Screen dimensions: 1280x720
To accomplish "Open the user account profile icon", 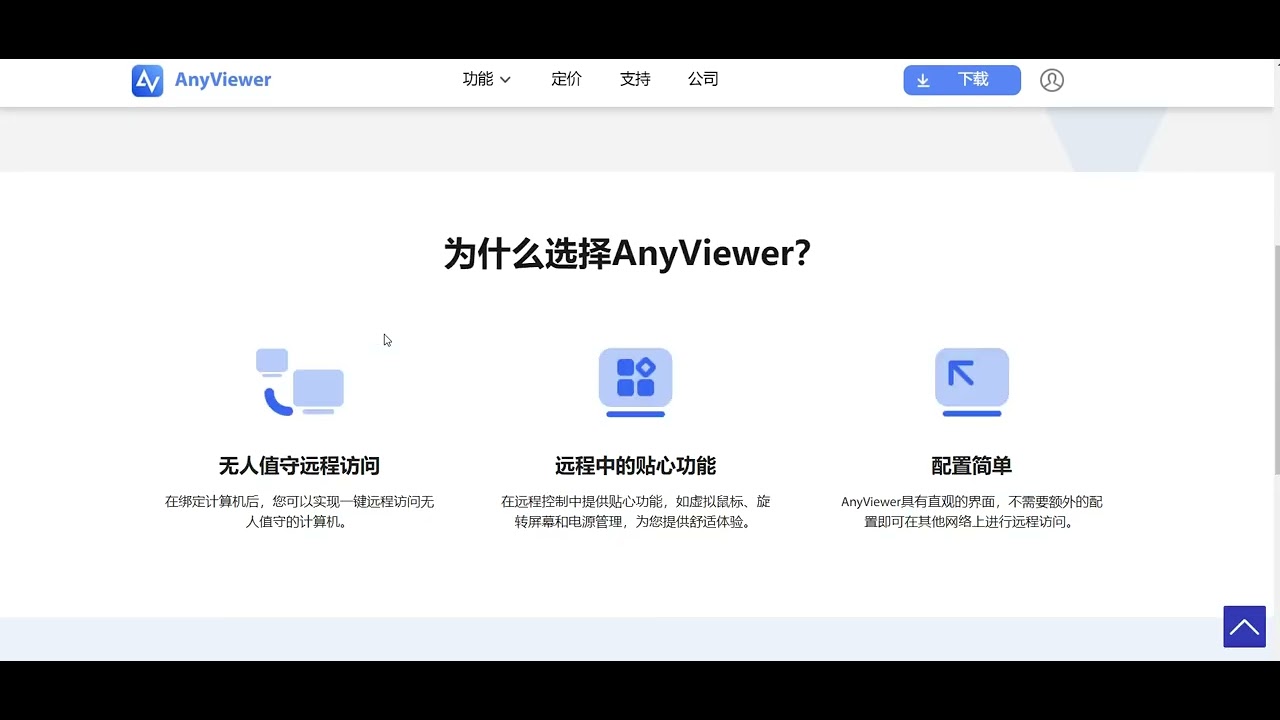I will [1051, 80].
